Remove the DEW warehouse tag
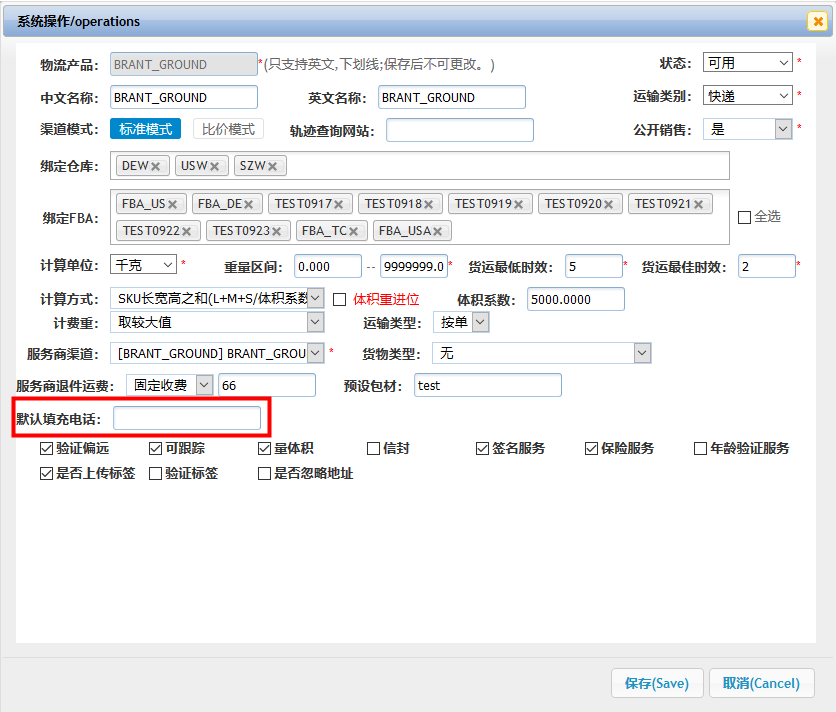836x712 pixels. click(x=155, y=166)
